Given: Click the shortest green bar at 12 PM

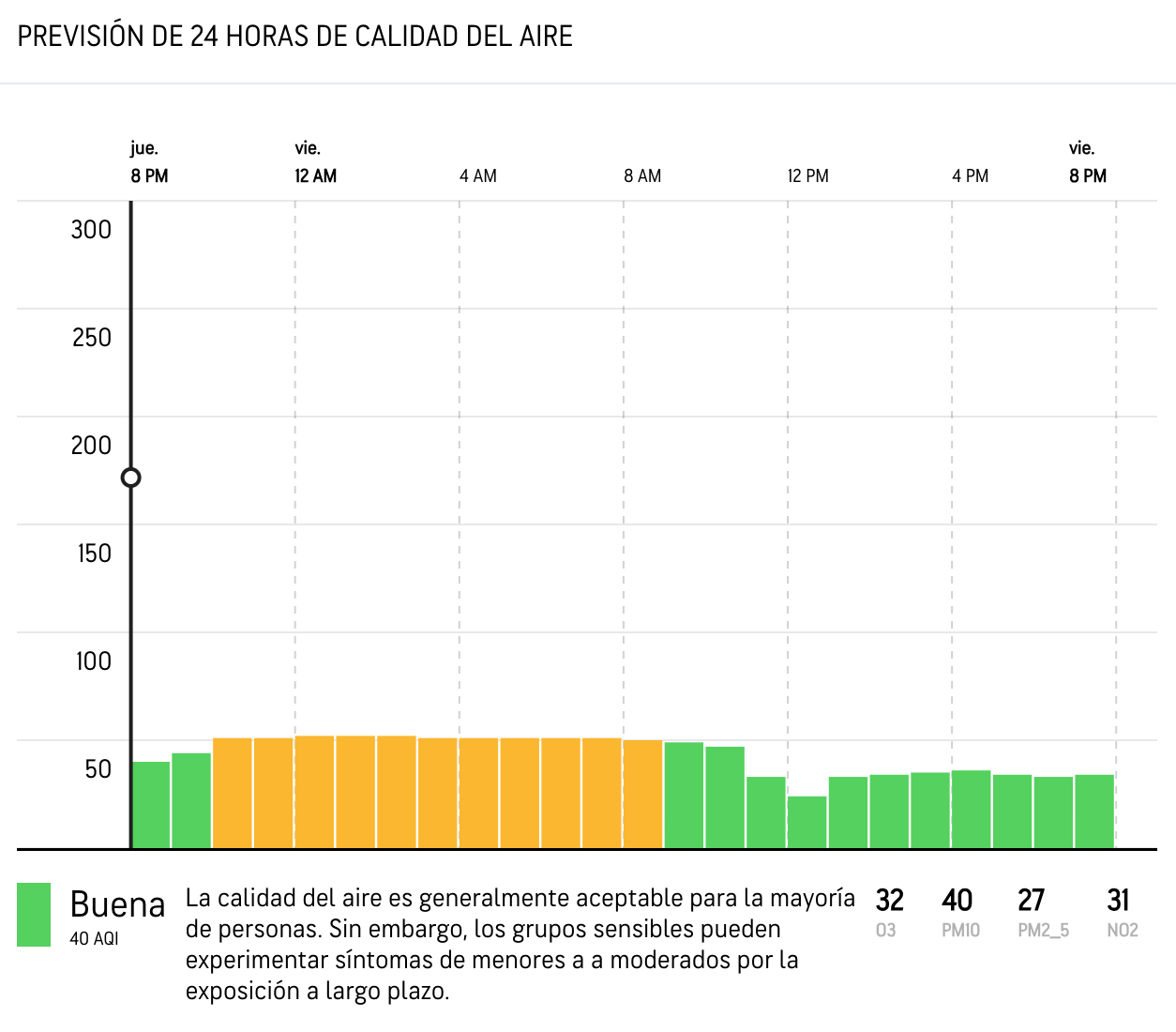Looking at the screenshot, I should (x=807, y=823).
